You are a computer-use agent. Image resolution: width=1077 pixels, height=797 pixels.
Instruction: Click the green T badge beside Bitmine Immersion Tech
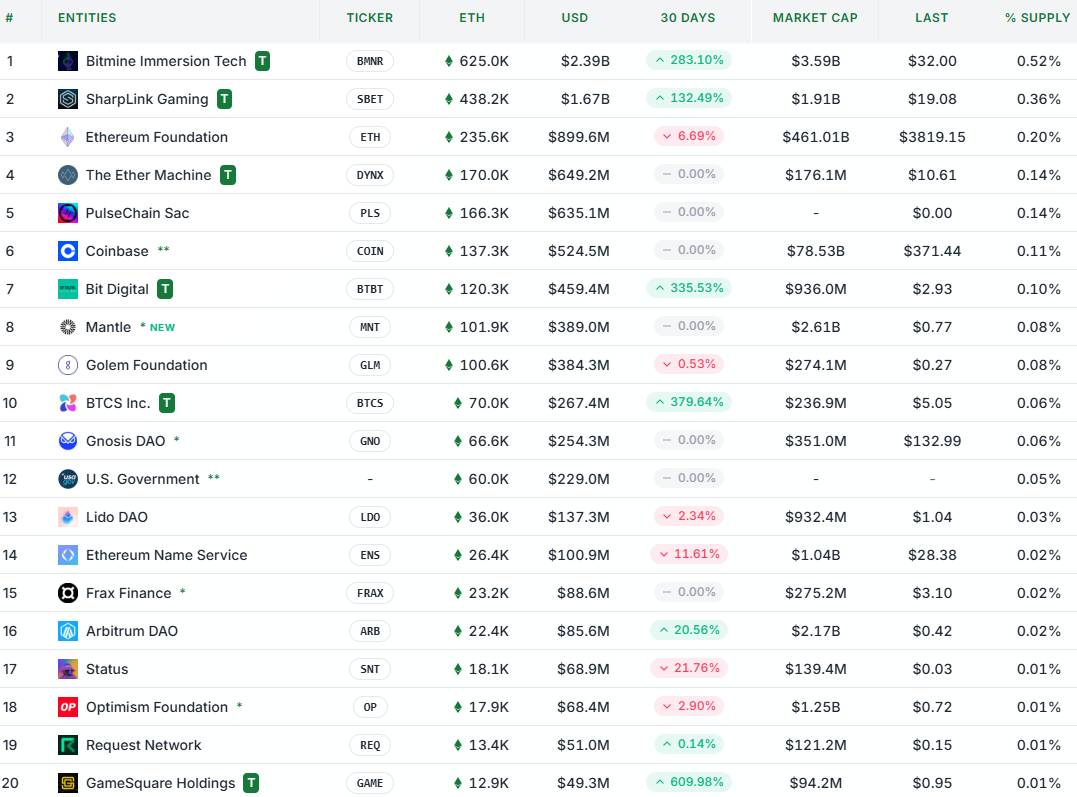[262, 61]
